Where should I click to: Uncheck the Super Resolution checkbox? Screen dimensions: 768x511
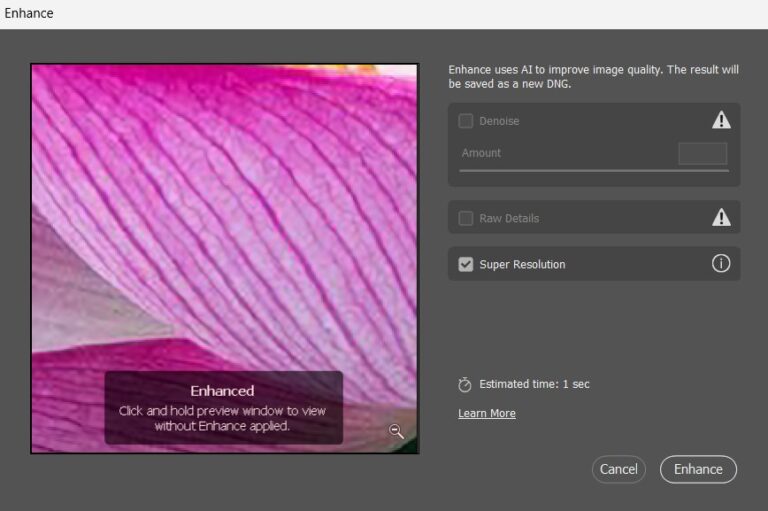click(465, 265)
